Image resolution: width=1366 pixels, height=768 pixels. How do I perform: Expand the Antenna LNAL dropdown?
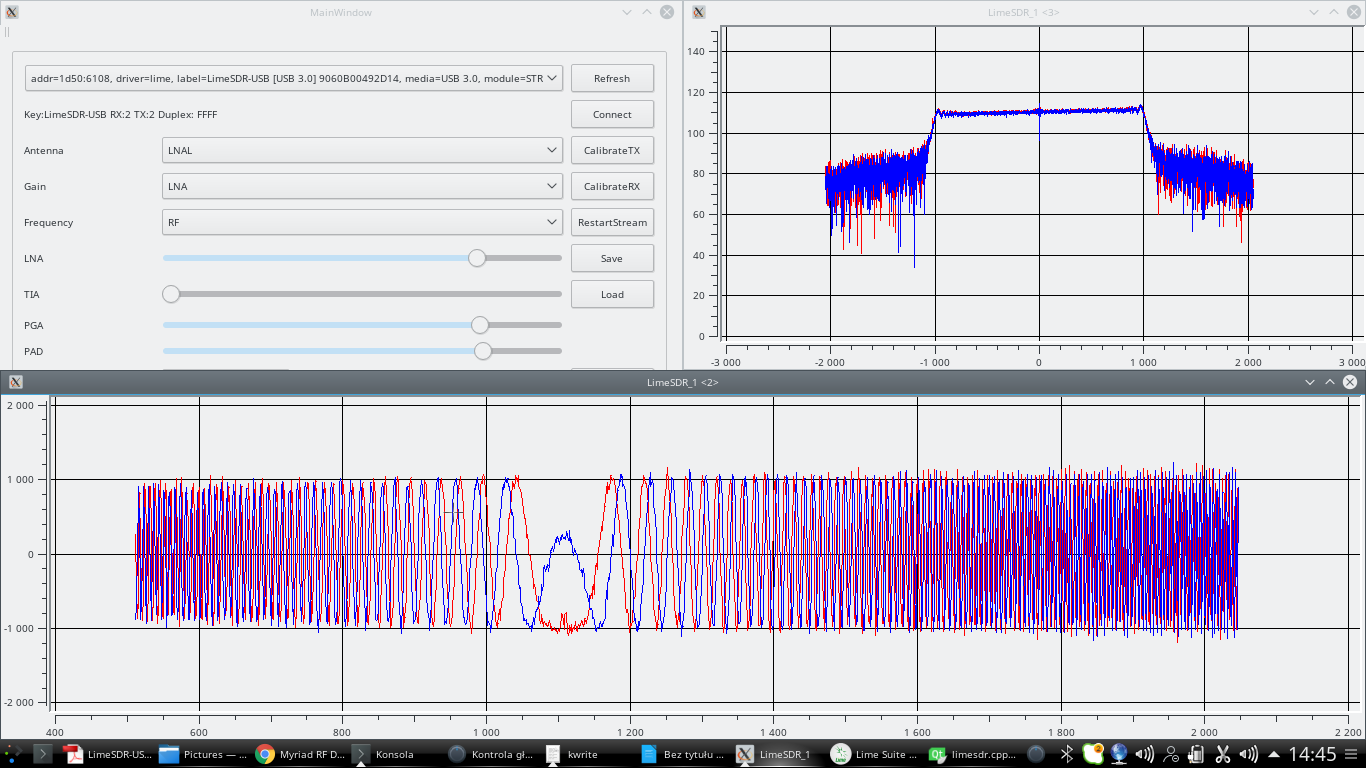tap(362, 150)
